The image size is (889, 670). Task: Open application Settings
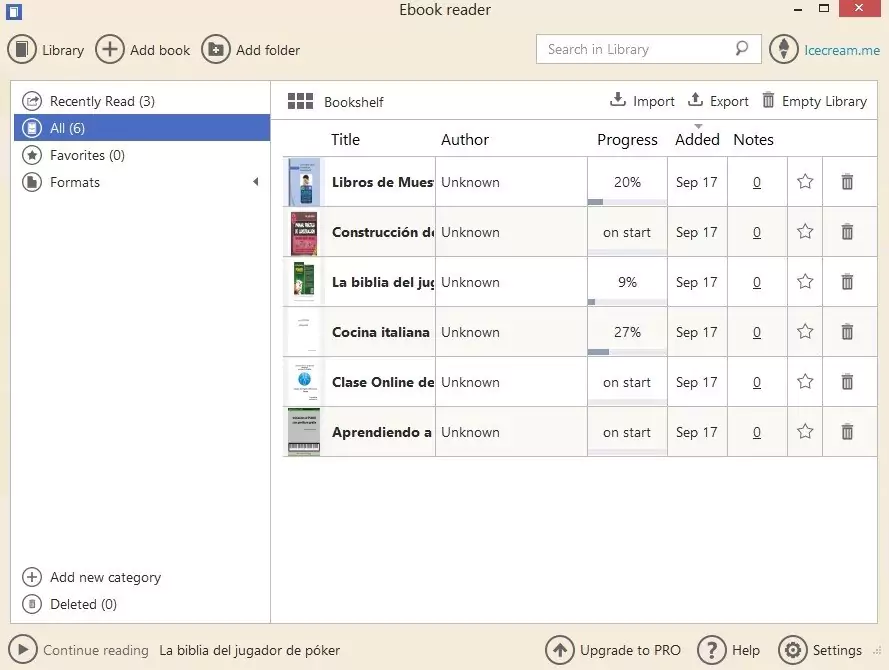tap(822, 649)
